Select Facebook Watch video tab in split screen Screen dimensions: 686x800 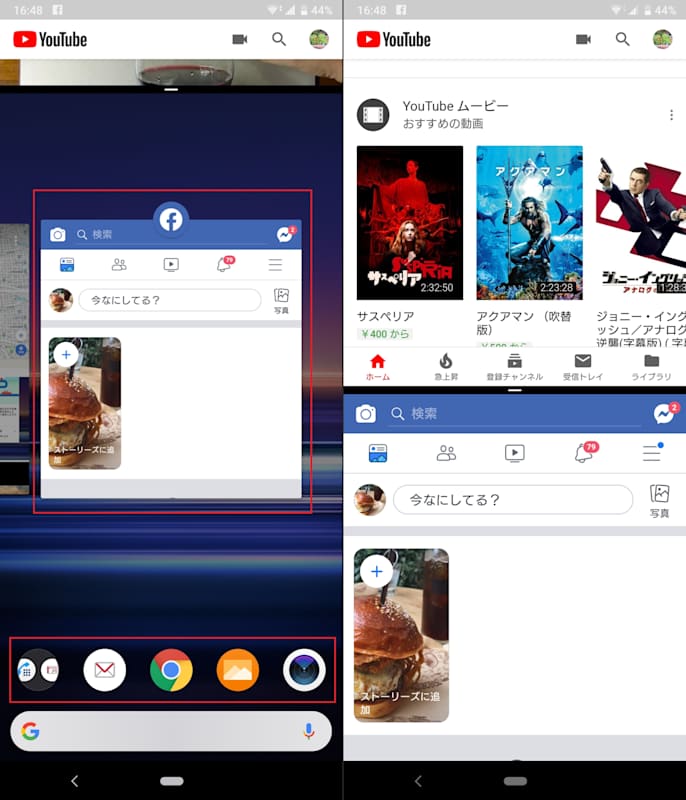coord(515,453)
